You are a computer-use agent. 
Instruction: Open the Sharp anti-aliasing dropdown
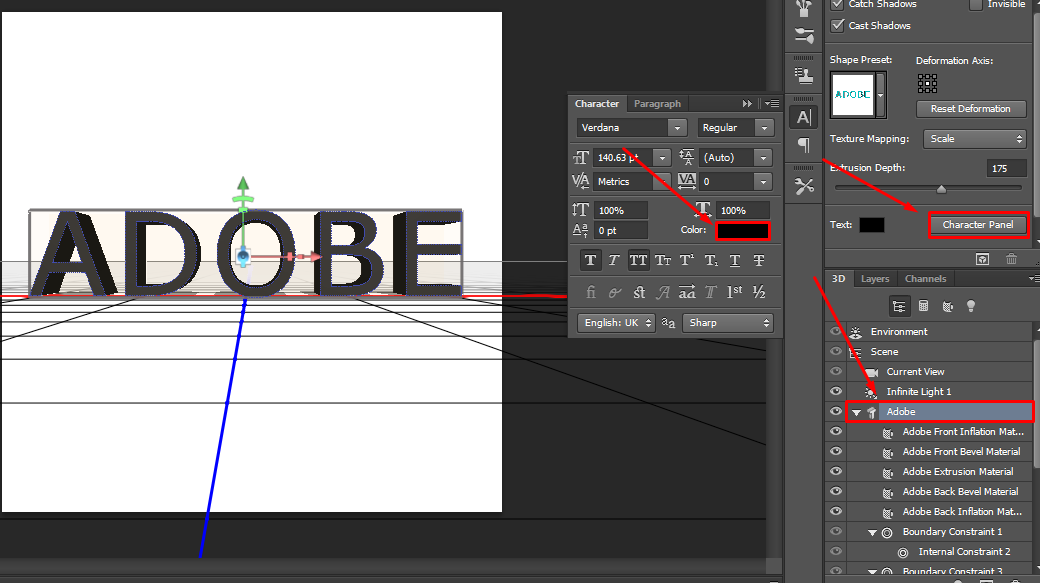tap(728, 323)
